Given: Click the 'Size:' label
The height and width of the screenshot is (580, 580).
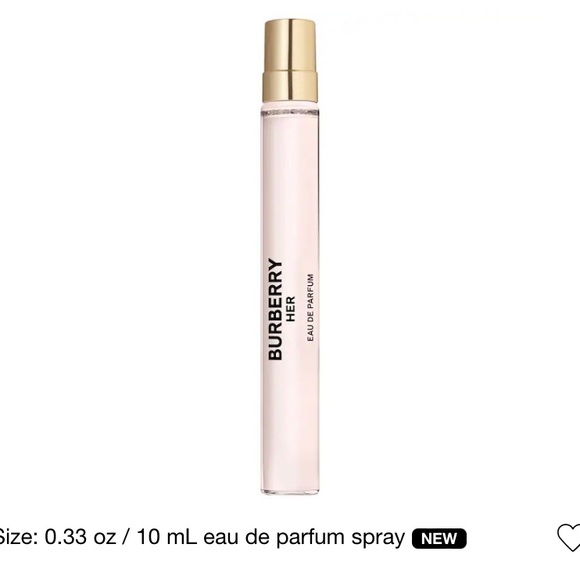Looking at the screenshot, I should pos(18,537).
